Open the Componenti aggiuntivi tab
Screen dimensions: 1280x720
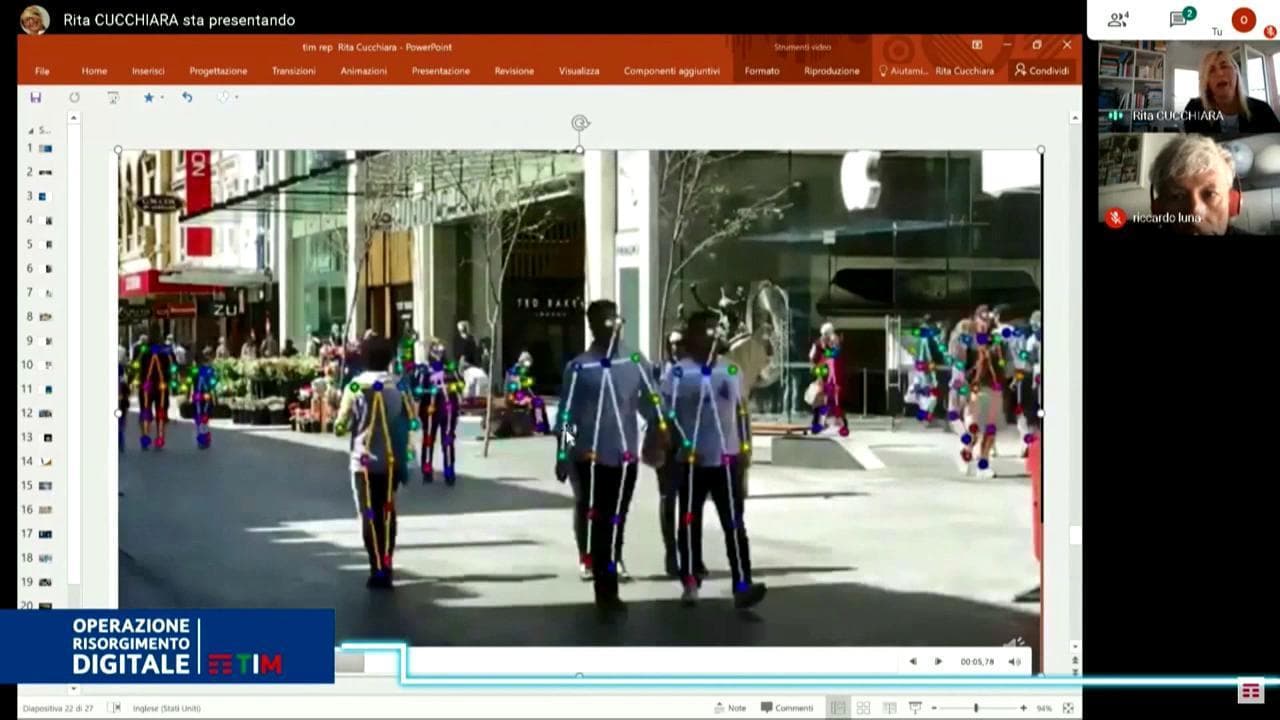672,71
